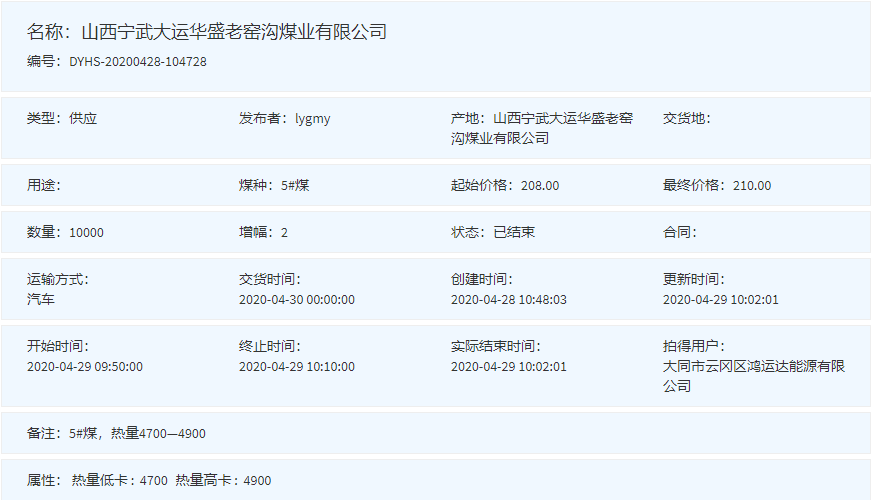The image size is (871, 500).
Task: Click delivery time 2020-04-30 00:00:00
Action: (x=297, y=299)
